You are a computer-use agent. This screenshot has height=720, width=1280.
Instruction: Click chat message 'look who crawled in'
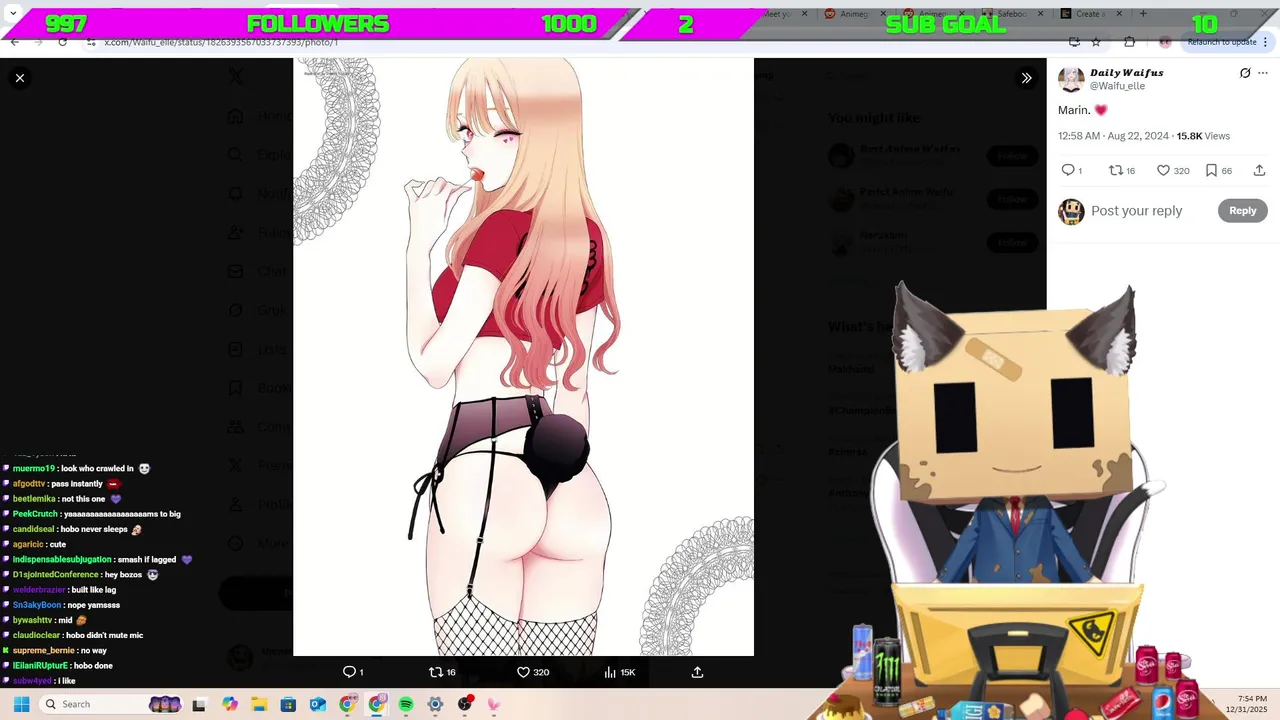[x=98, y=468]
